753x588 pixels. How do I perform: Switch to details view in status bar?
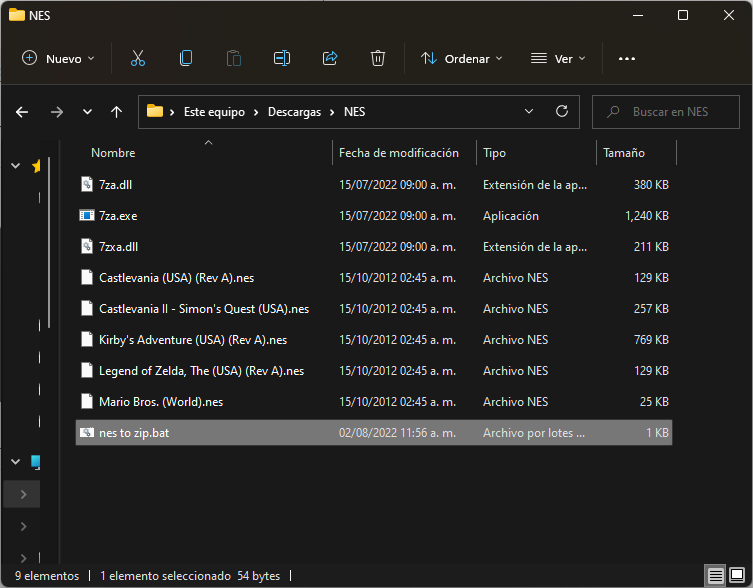coord(716,575)
